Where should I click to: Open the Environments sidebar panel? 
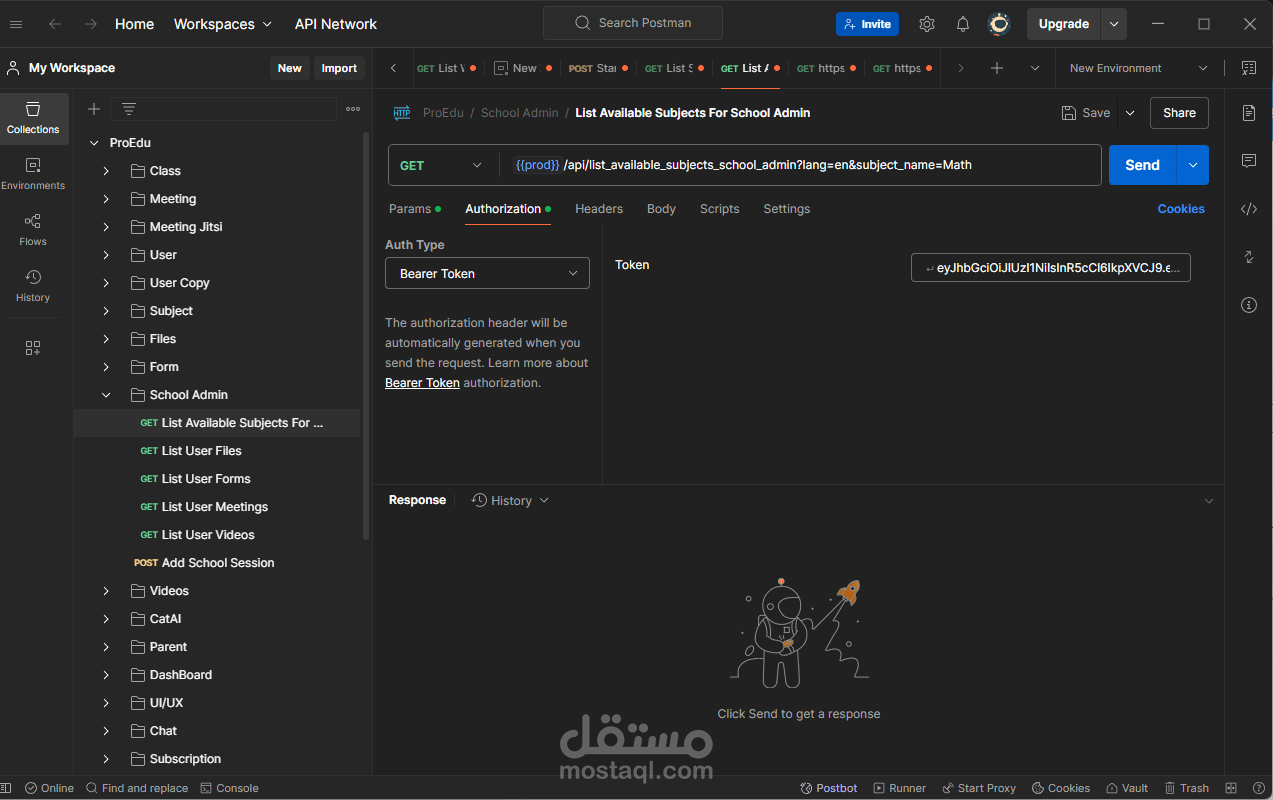(33, 174)
